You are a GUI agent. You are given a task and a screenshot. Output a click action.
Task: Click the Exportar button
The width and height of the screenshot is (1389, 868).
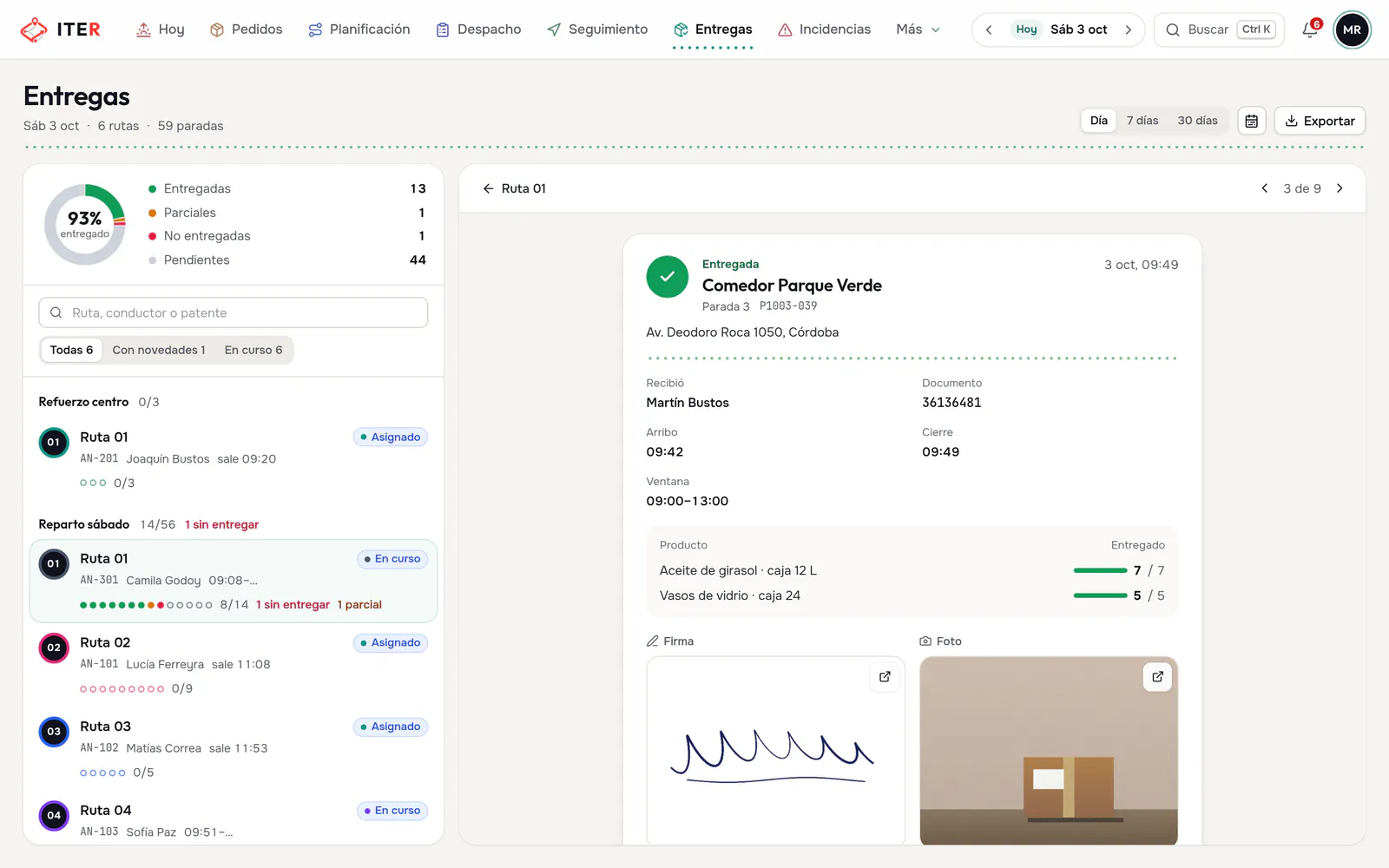[x=1320, y=121]
